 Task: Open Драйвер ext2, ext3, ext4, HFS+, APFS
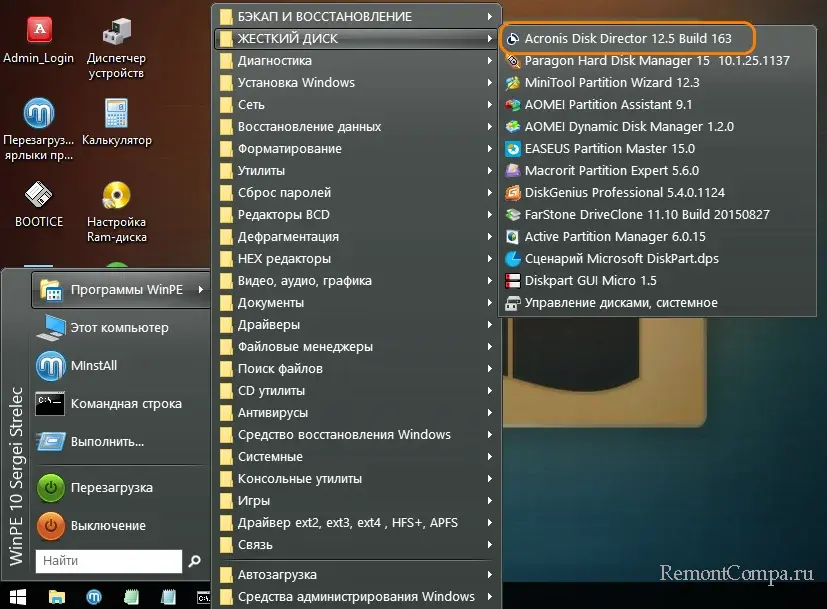pyautogui.click(x=357, y=523)
